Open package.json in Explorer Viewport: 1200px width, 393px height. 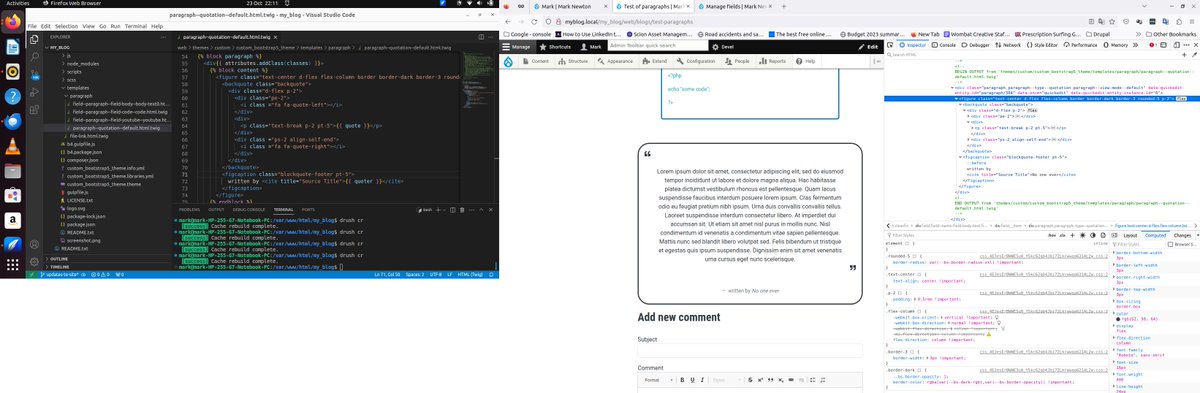[82, 224]
